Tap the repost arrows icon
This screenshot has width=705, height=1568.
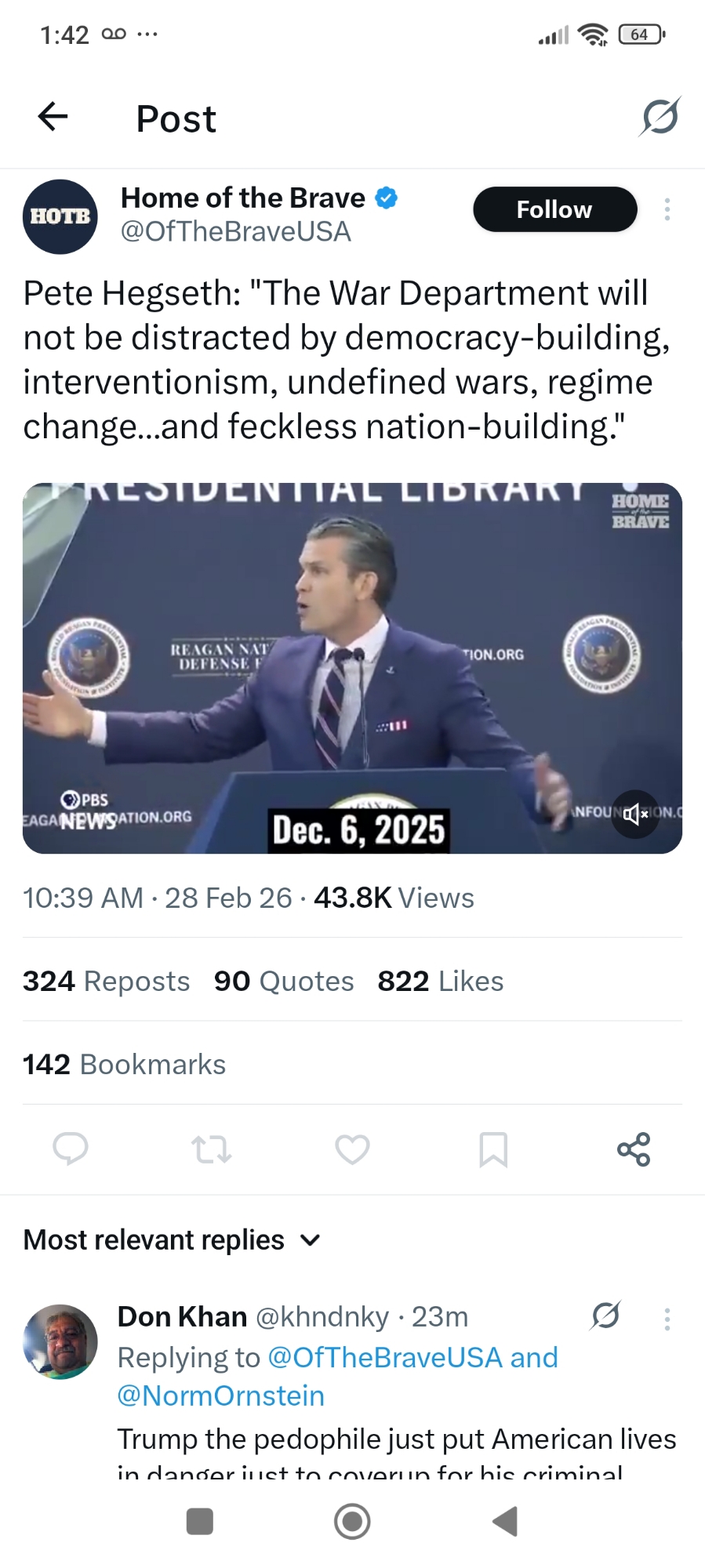click(x=211, y=1149)
